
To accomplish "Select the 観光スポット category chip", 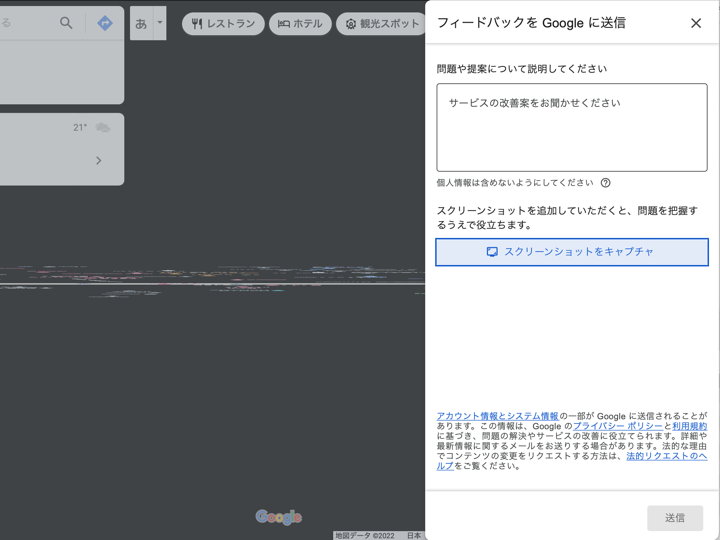I will coord(381,23).
